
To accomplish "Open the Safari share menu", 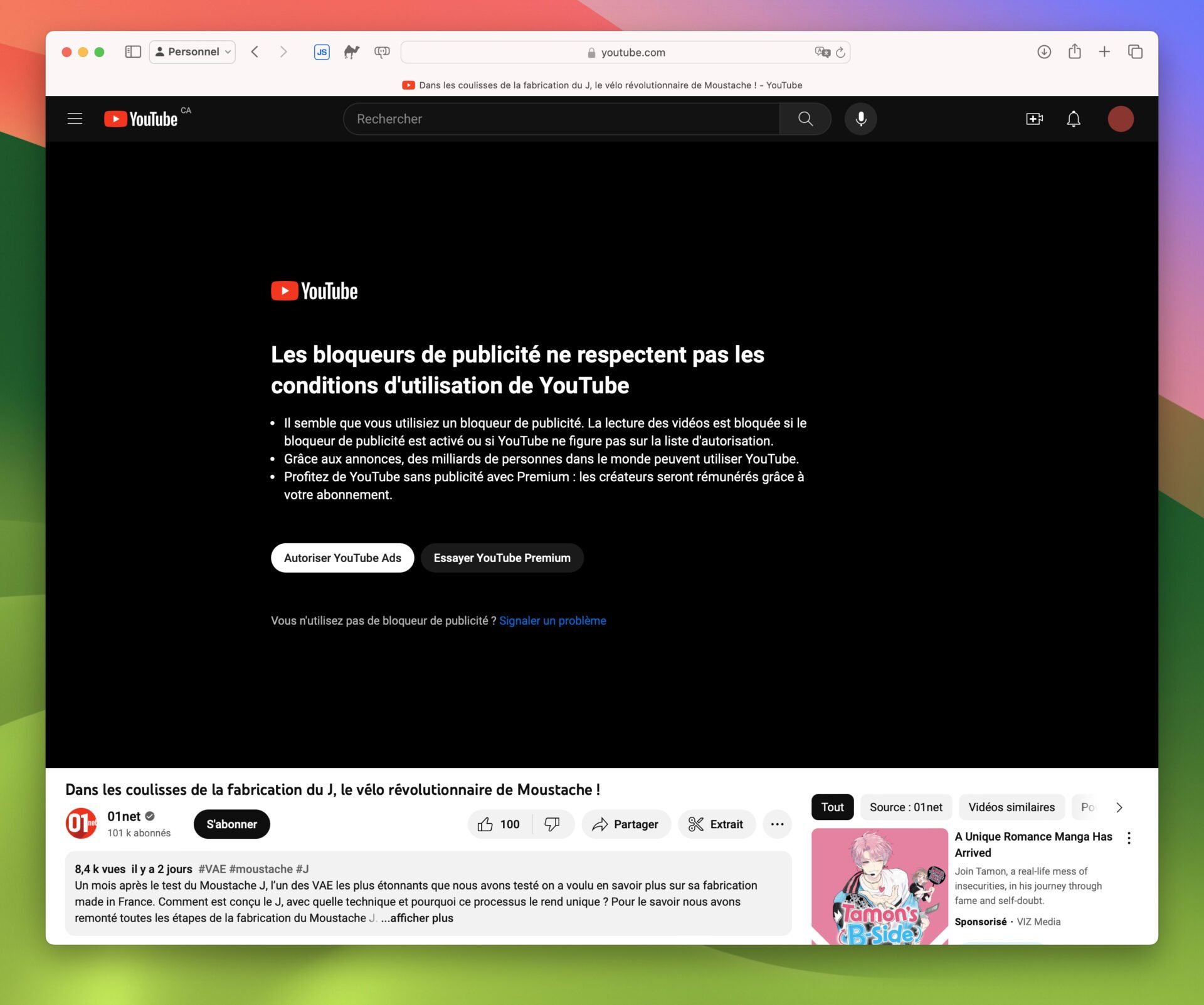I will [1075, 51].
